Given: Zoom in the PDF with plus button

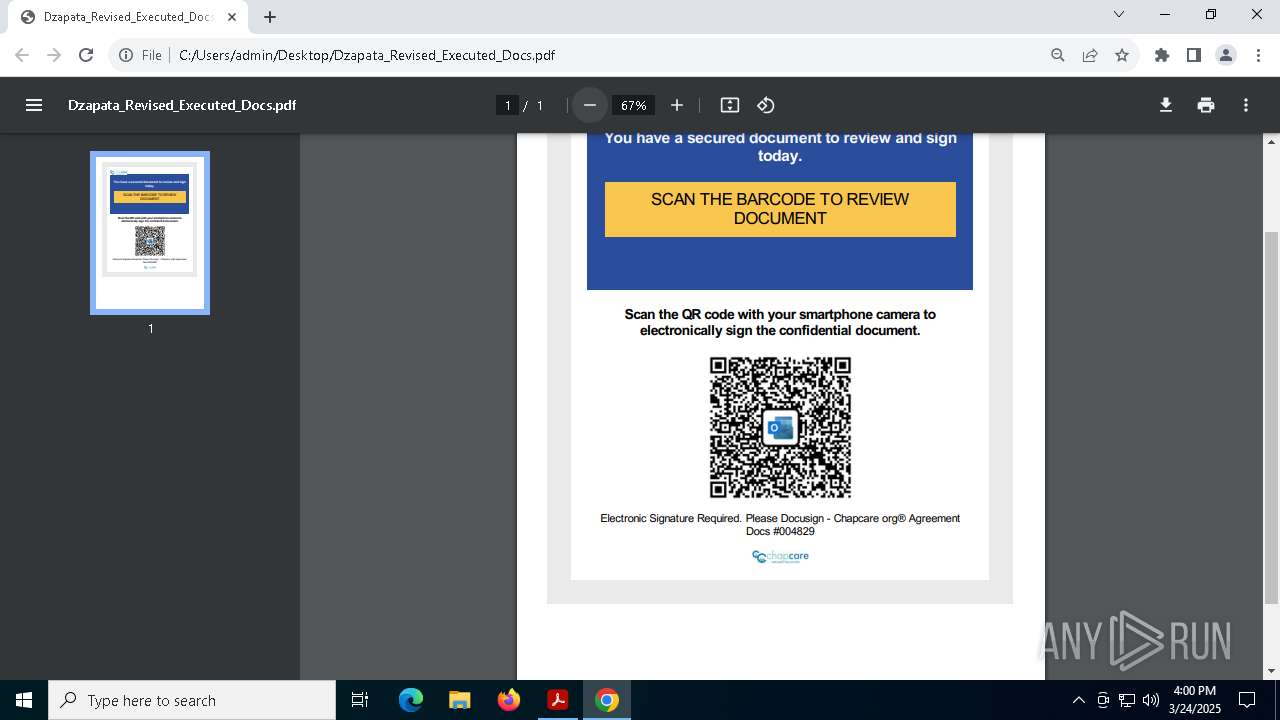Looking at the screenshot, I should pyautogui.click(x=677, y=105).
